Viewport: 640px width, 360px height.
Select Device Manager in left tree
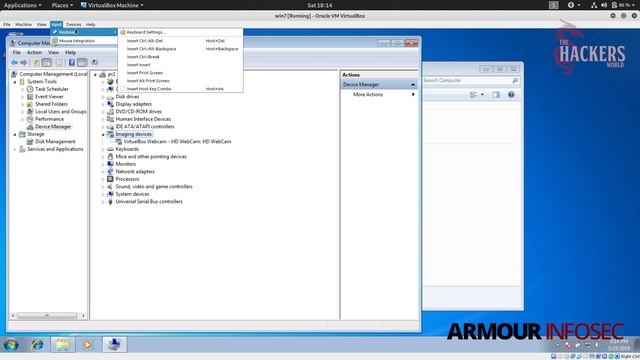pyautogui.click(x=53, y=127)
